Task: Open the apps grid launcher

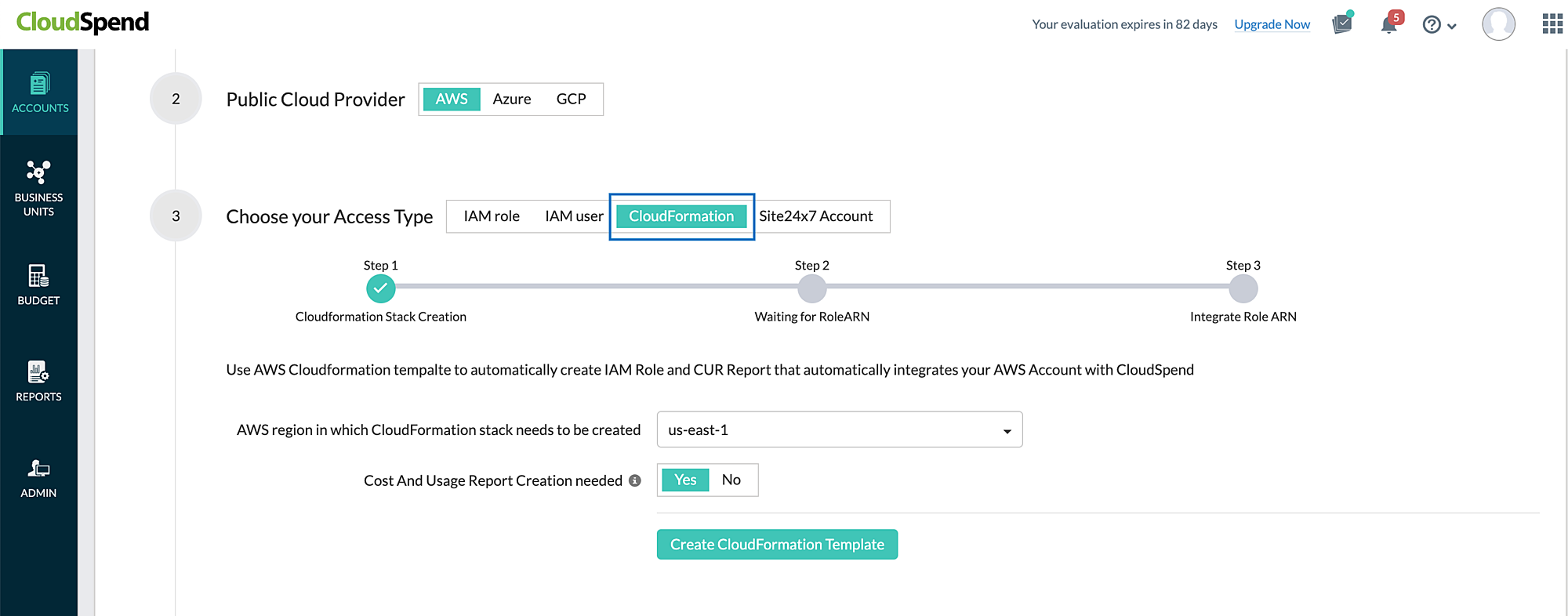Action: coord(1552,24)
